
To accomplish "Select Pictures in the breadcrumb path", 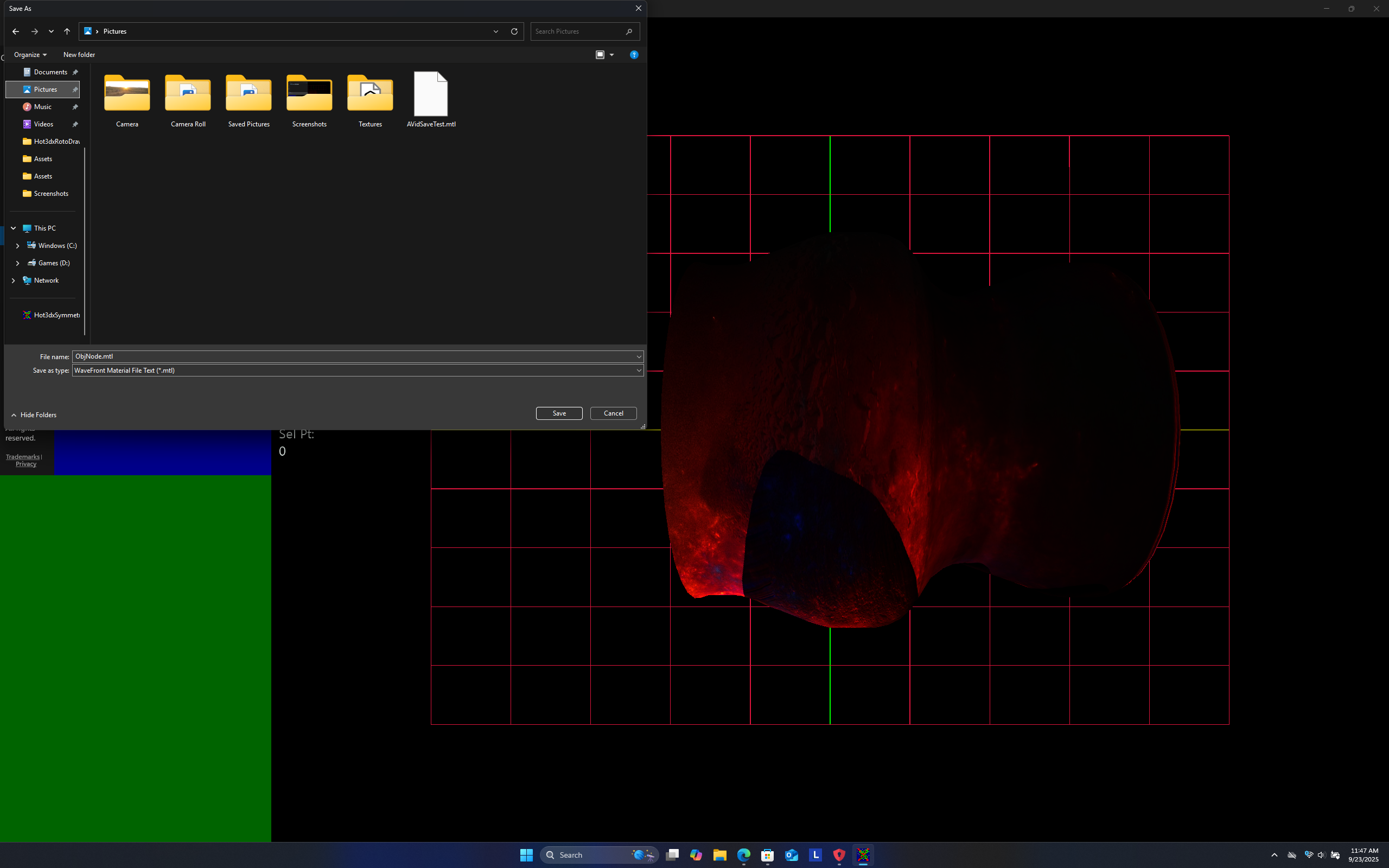I will 116,31.
